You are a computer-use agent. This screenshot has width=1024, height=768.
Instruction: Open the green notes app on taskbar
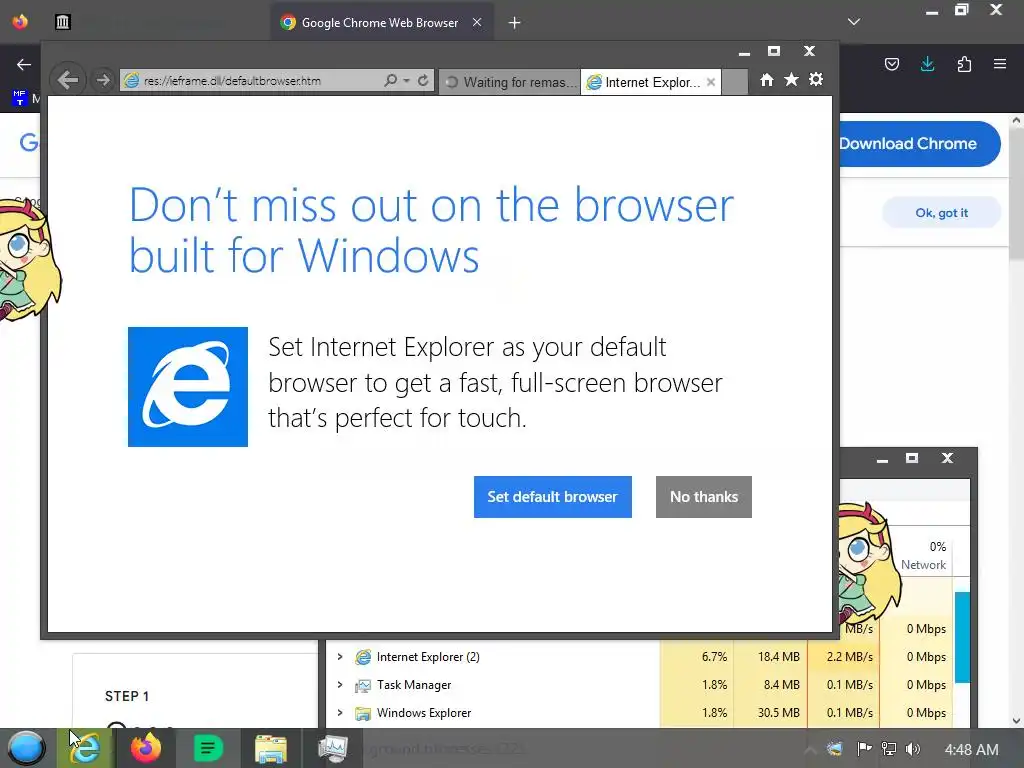[208, 748]
